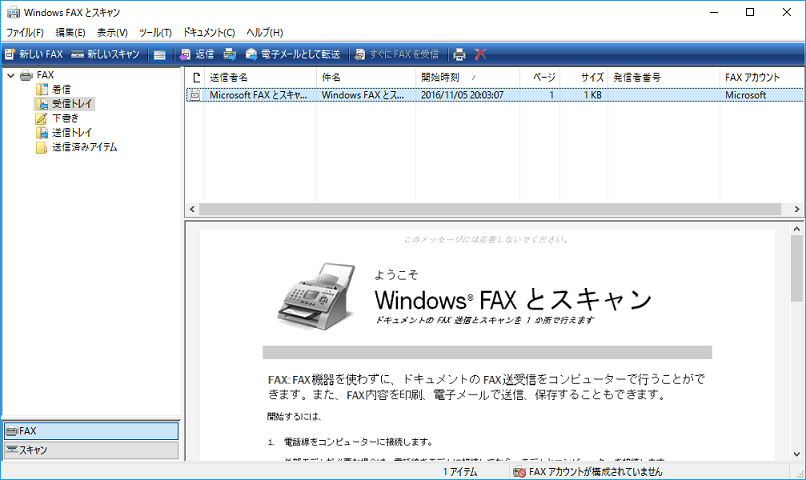Viewport: 806px width, 480px height.
Task: Select the Microsoft FAX とスキャン message row
Action: [x=494, y=95]
